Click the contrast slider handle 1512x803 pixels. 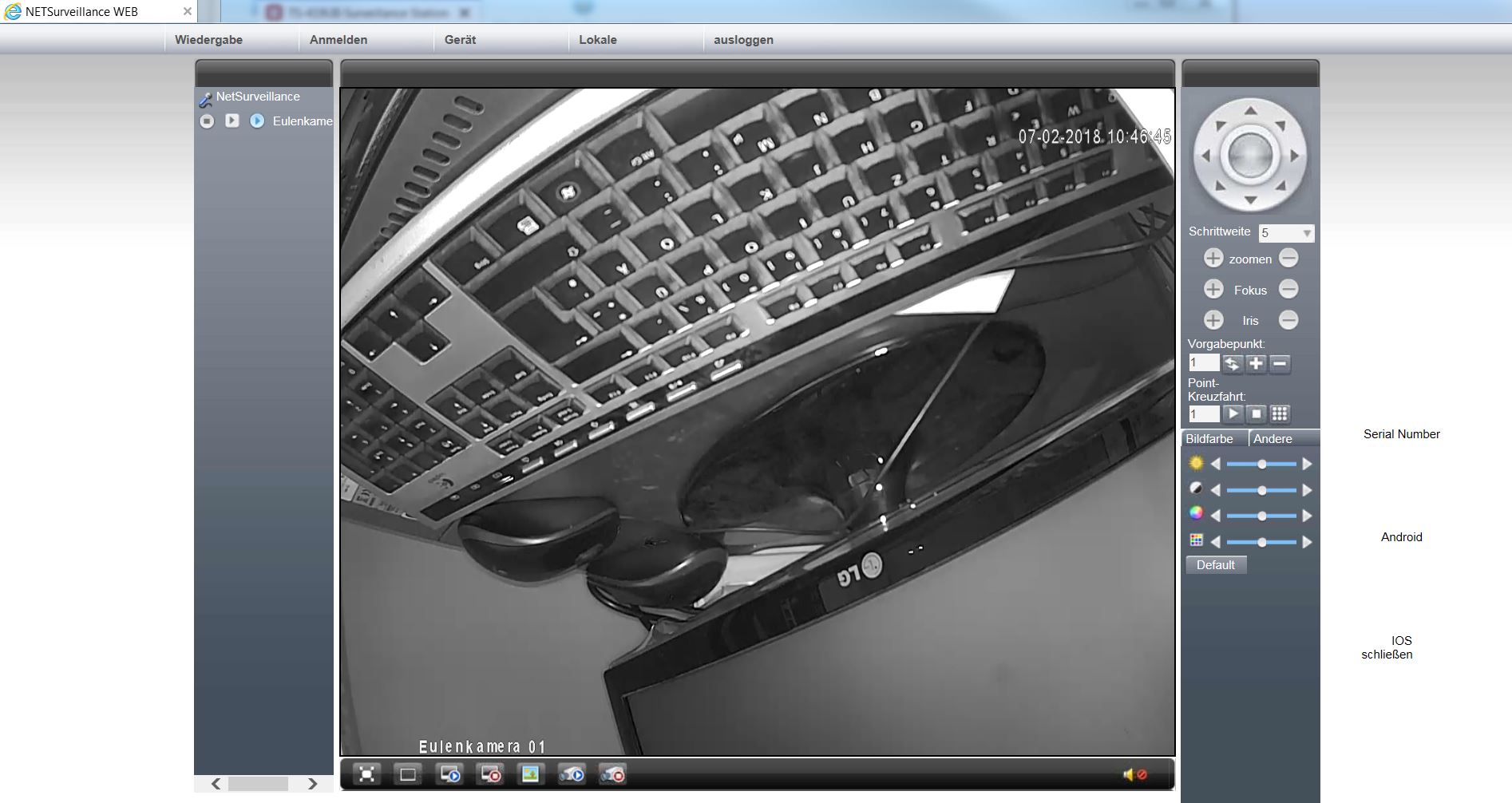tap(1261, 490)
